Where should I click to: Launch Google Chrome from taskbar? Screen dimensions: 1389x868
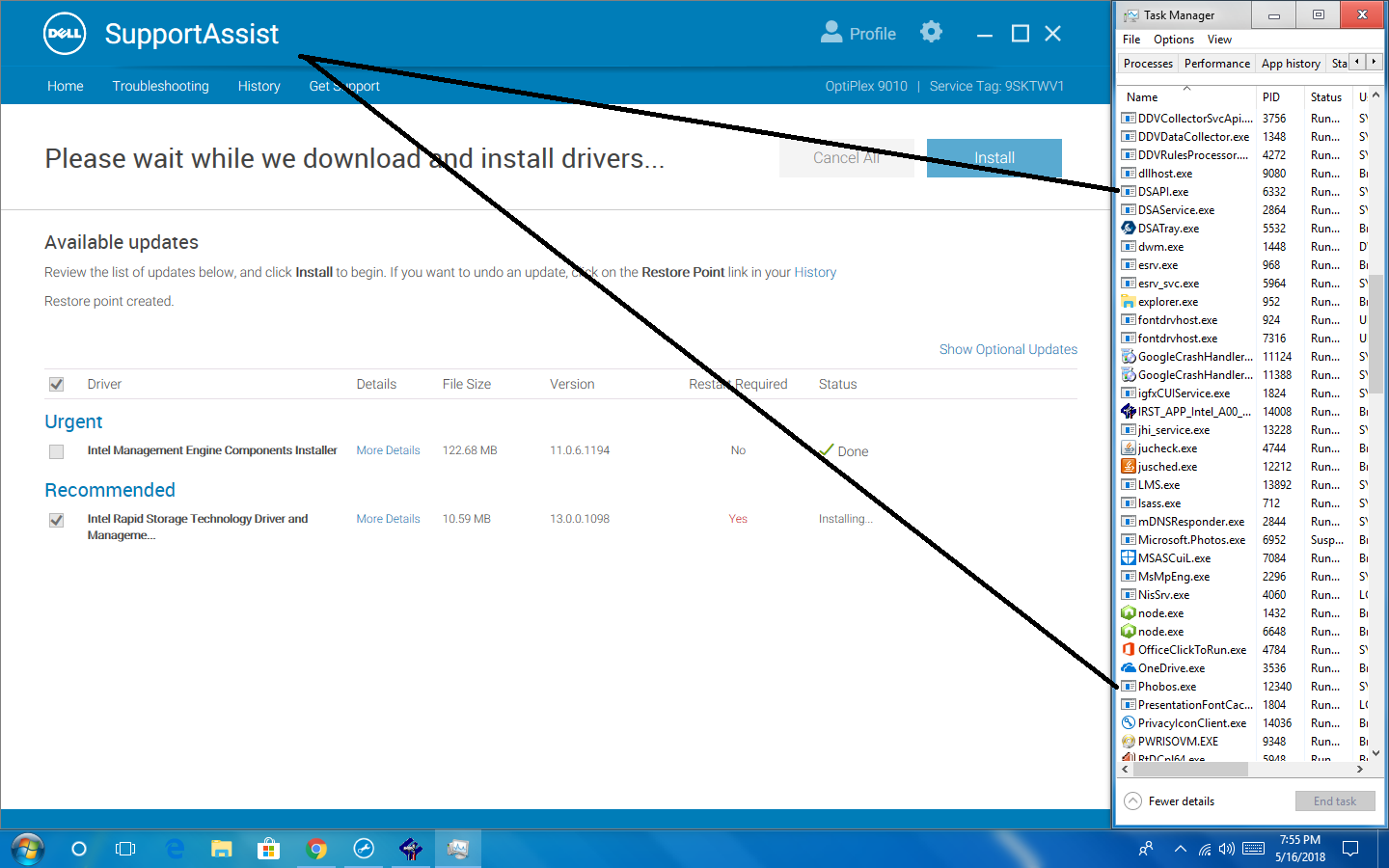coord(316,849)
